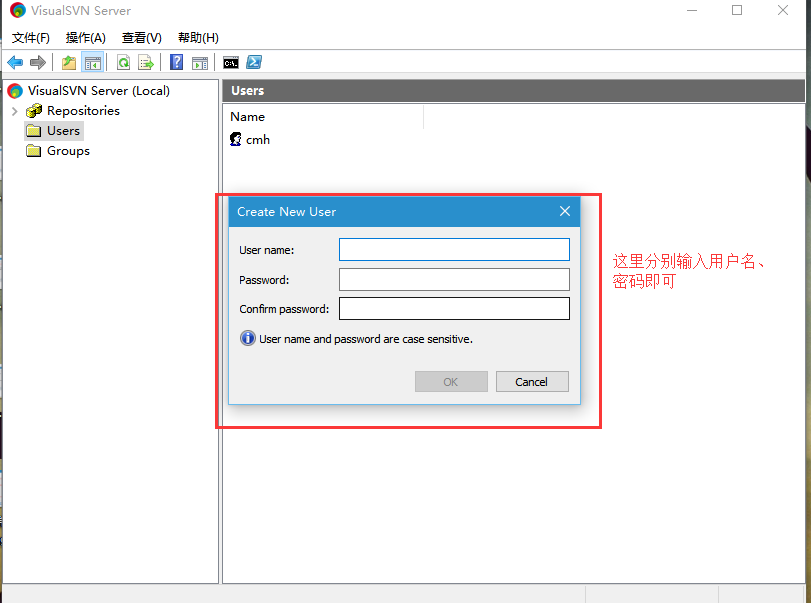Click the Users folder icon in the tree
This screenshot has height=603, width=811.
point(34,130)
